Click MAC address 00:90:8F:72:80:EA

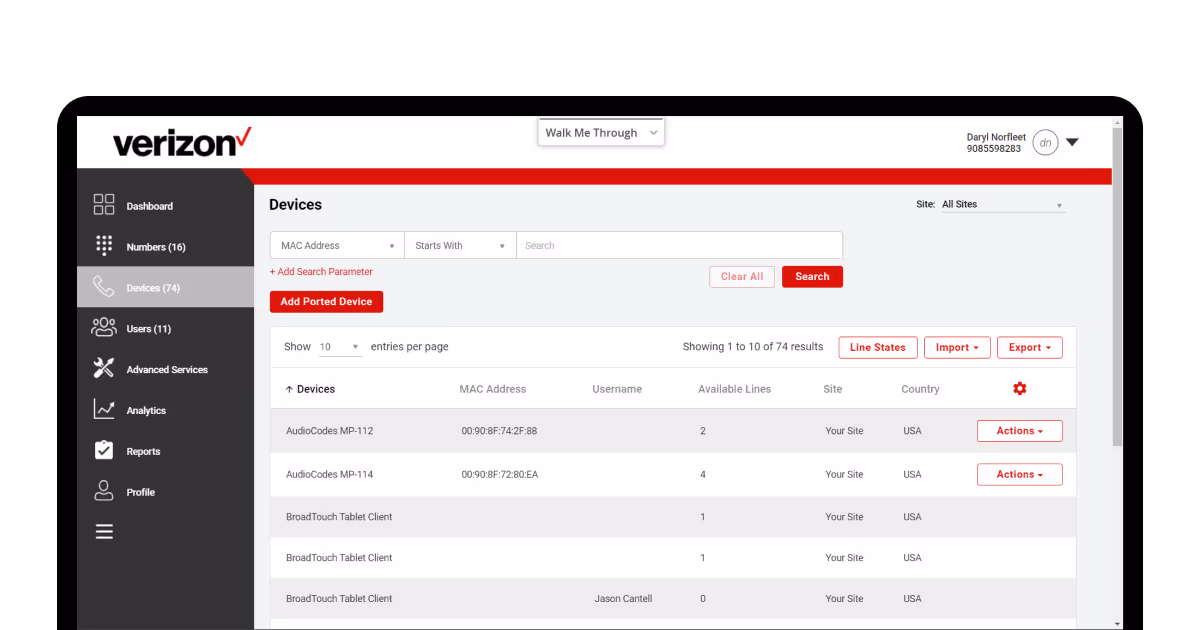[x=500, y=474]
